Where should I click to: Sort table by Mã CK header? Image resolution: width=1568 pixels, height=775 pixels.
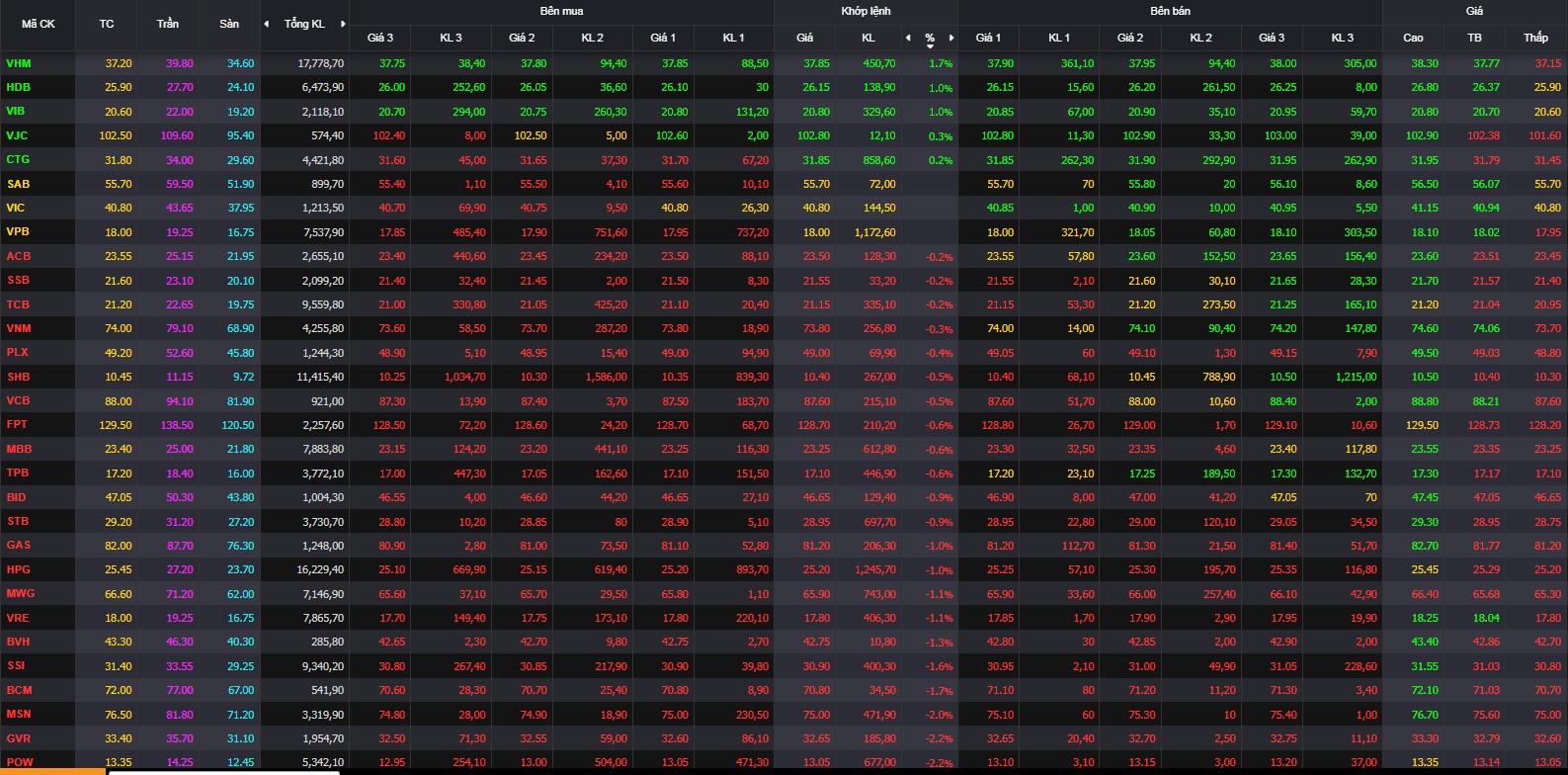click(x=39, y=24)
